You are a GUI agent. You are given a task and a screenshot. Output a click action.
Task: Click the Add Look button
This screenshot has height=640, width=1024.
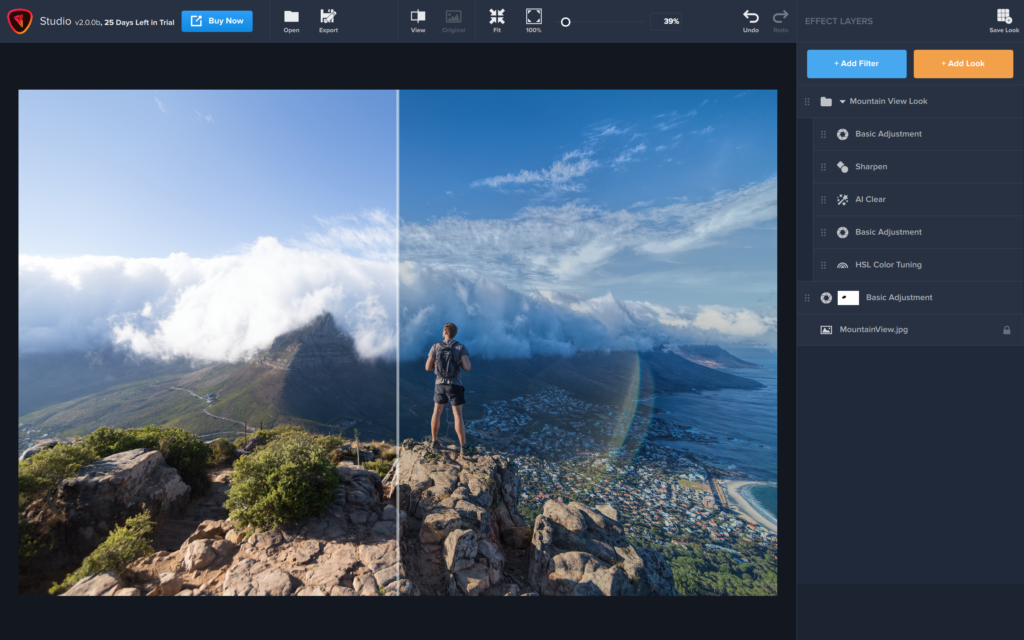click(x=963, y=63)
